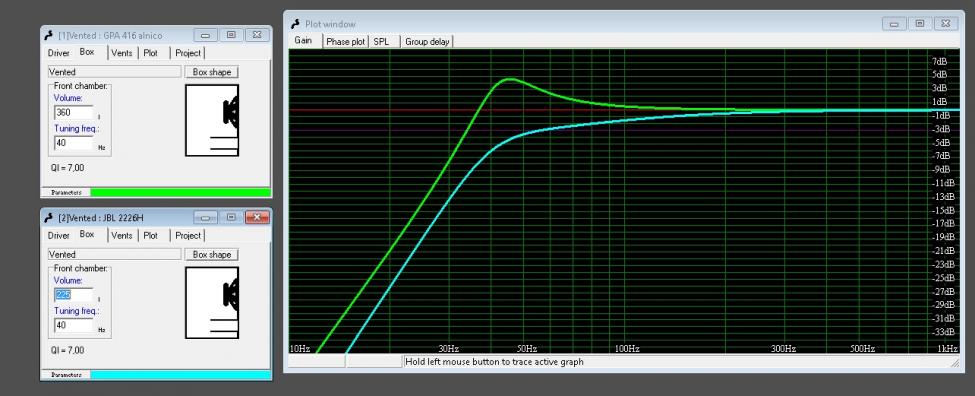
Task: Open Vents tab in GPA 416 window
Action: (122, 53)
